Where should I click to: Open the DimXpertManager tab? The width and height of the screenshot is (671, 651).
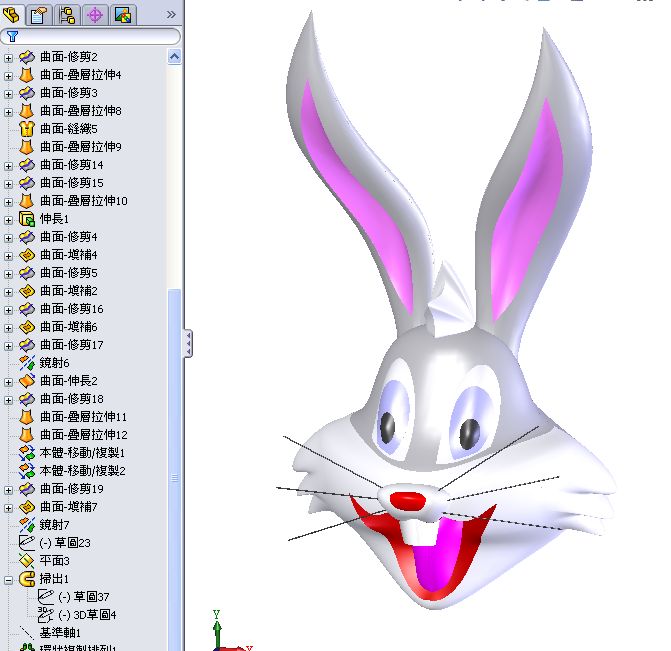click(95, 15)
